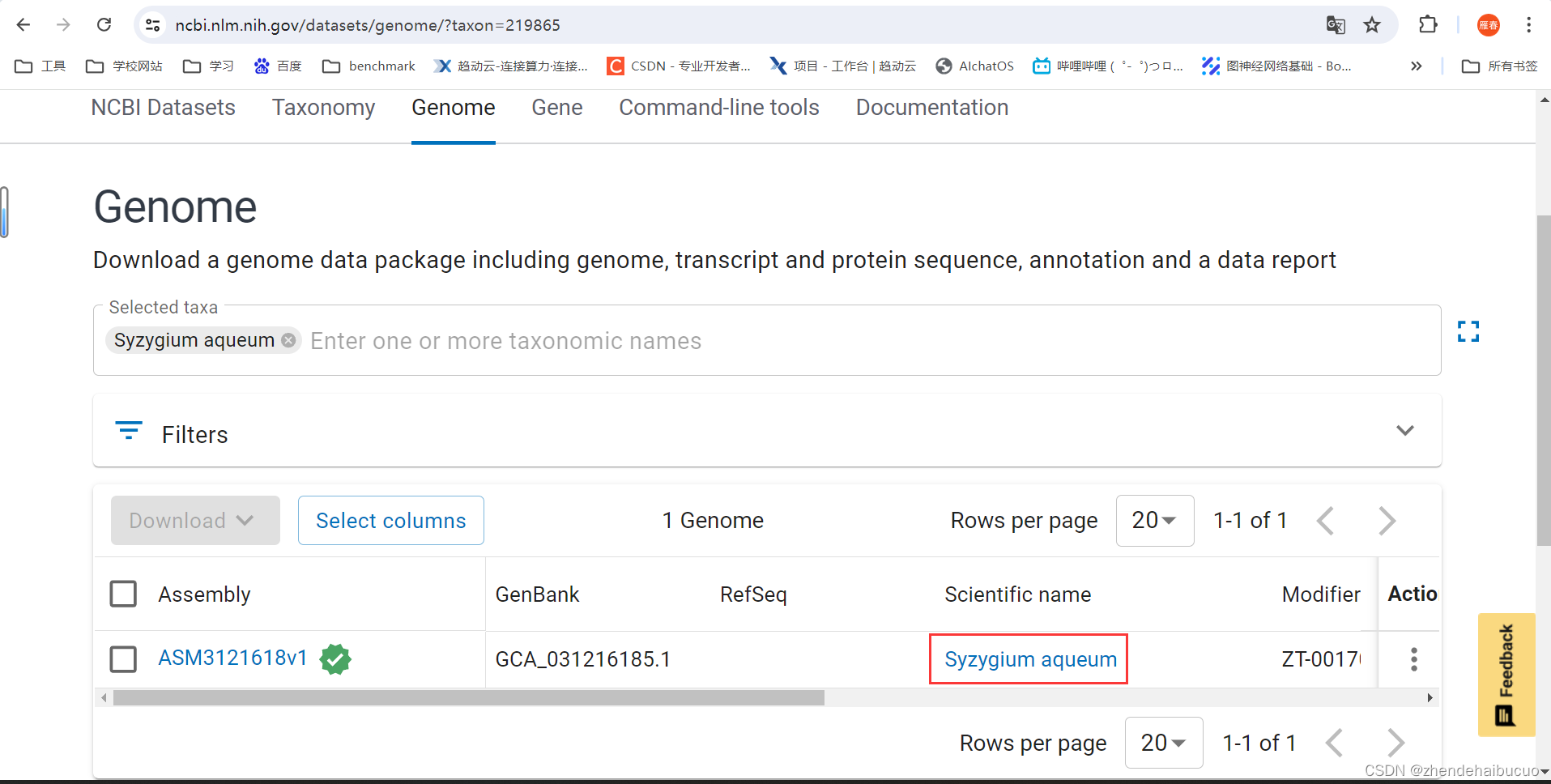
Task: Click the Select columns button
Action: (x=390, y=520)
